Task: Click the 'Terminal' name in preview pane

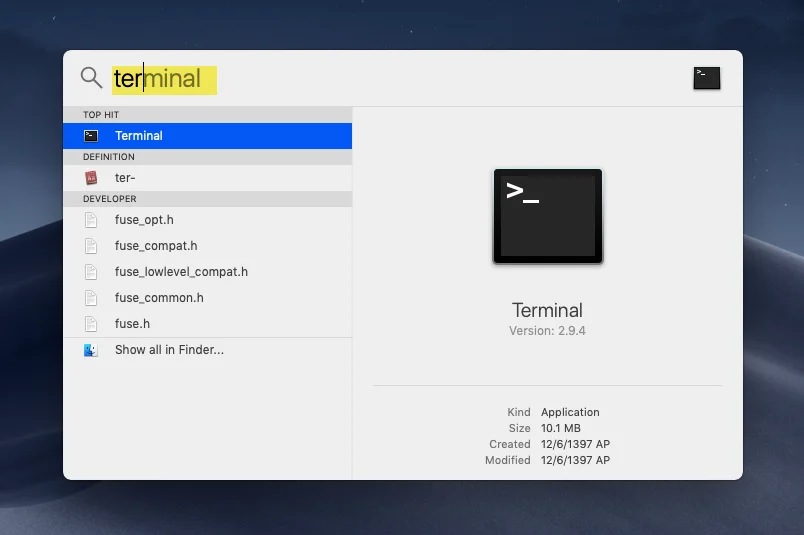Action: (x=547, y=310)
